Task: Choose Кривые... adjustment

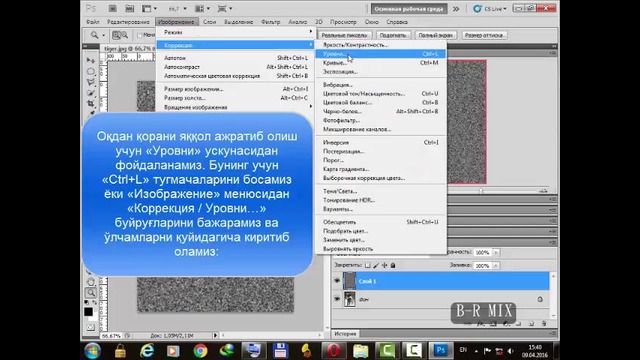Action: tap(380, 63)
